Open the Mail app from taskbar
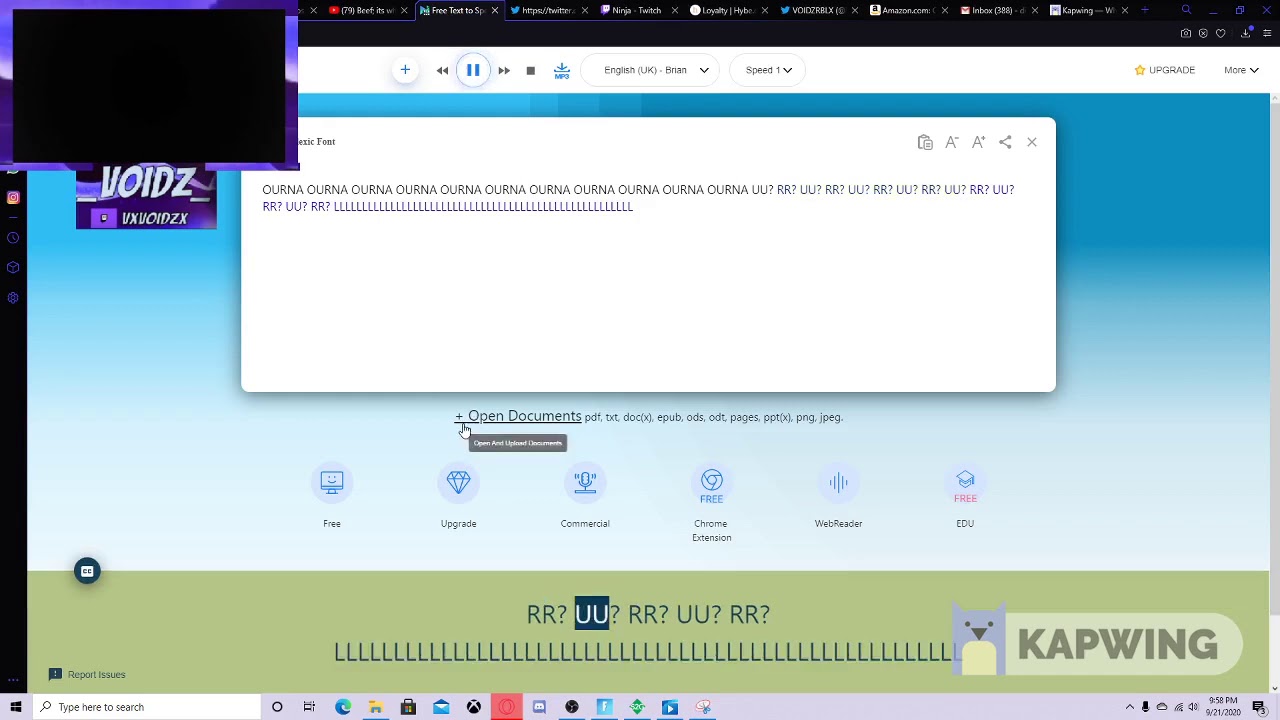Image resolution: width=1280 pixels, height=720 pixels. tap(441, 707)
